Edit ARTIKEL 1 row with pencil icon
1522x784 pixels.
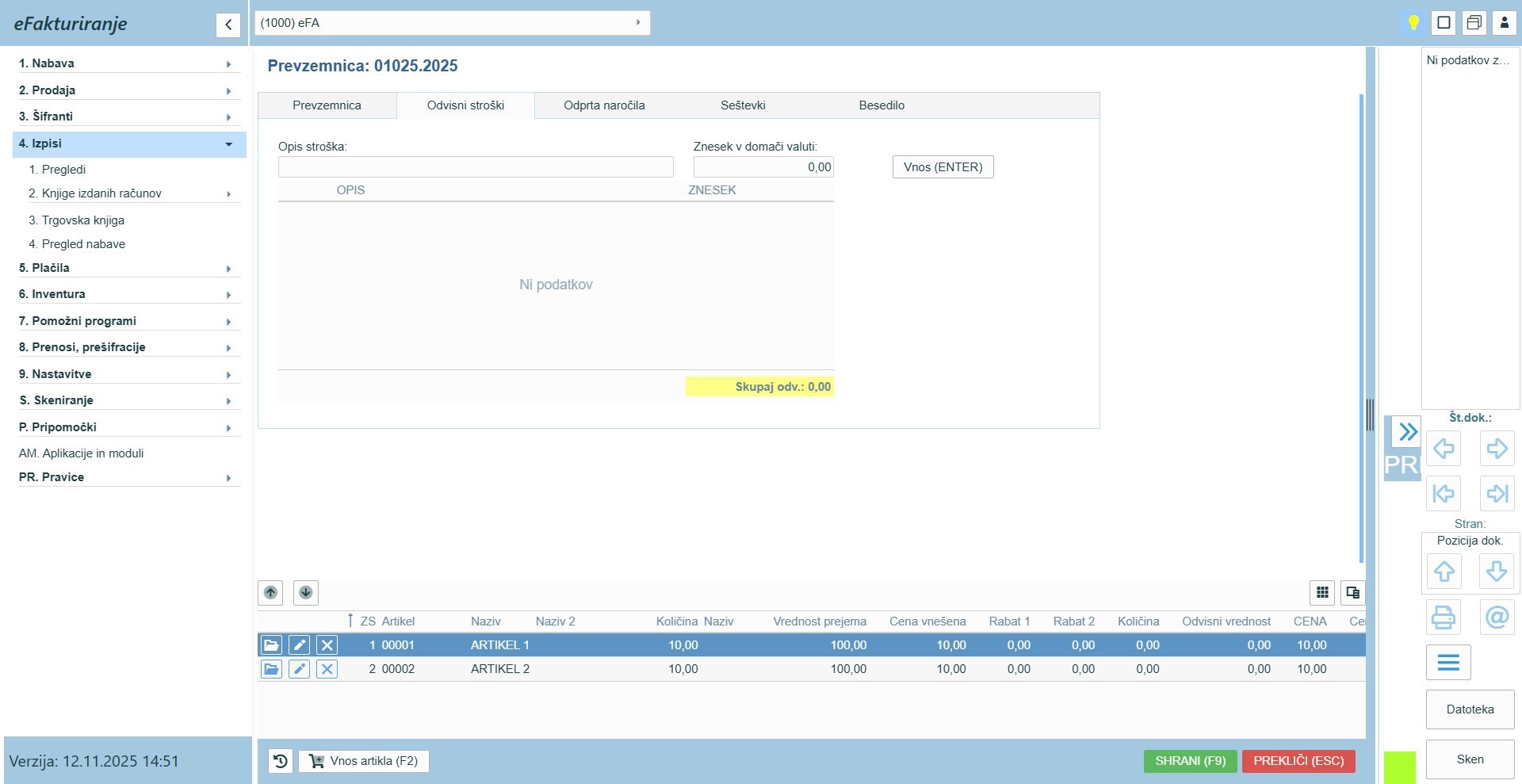coord(299,645)
